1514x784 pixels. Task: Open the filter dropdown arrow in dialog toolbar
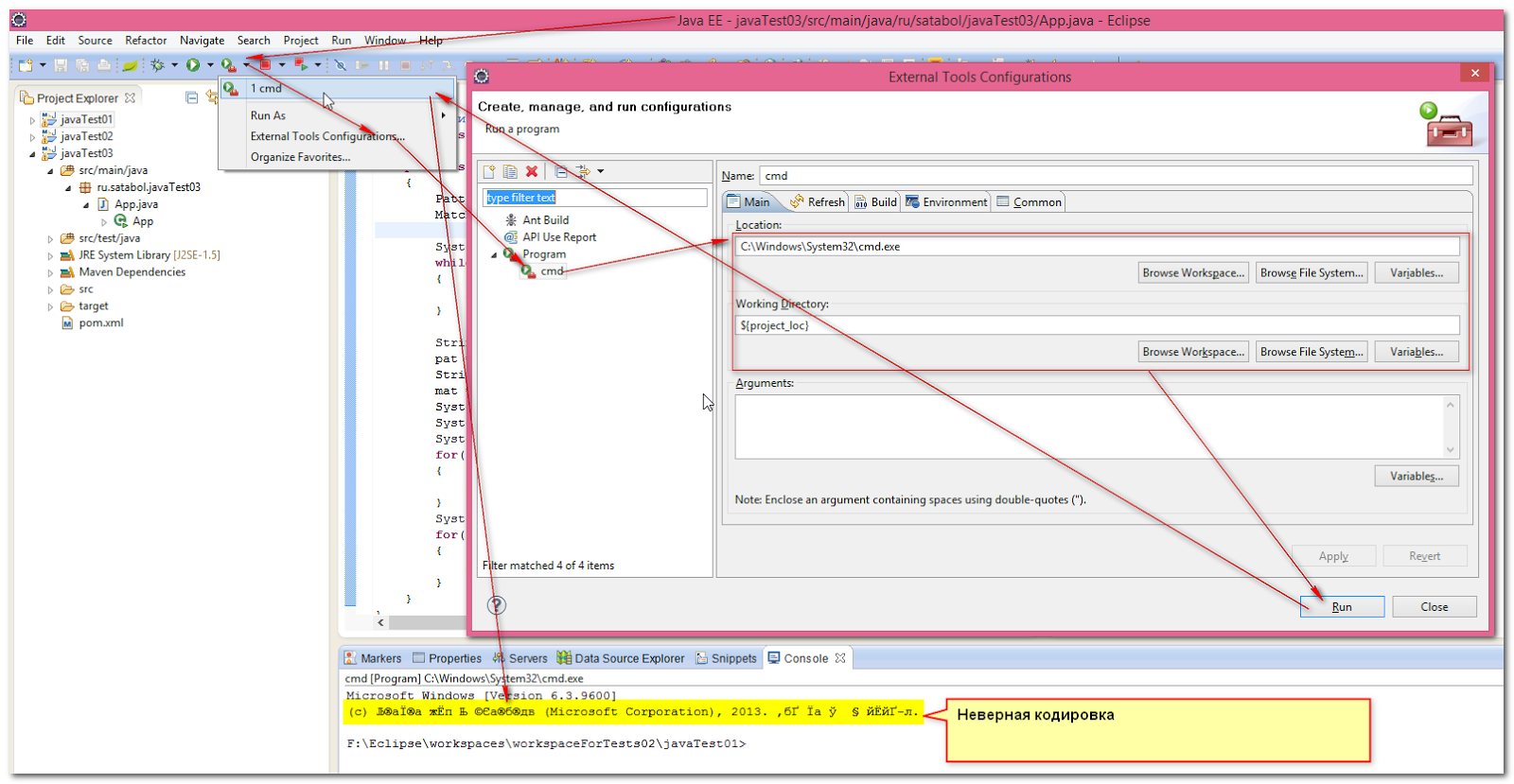click(x=600, y=171)
